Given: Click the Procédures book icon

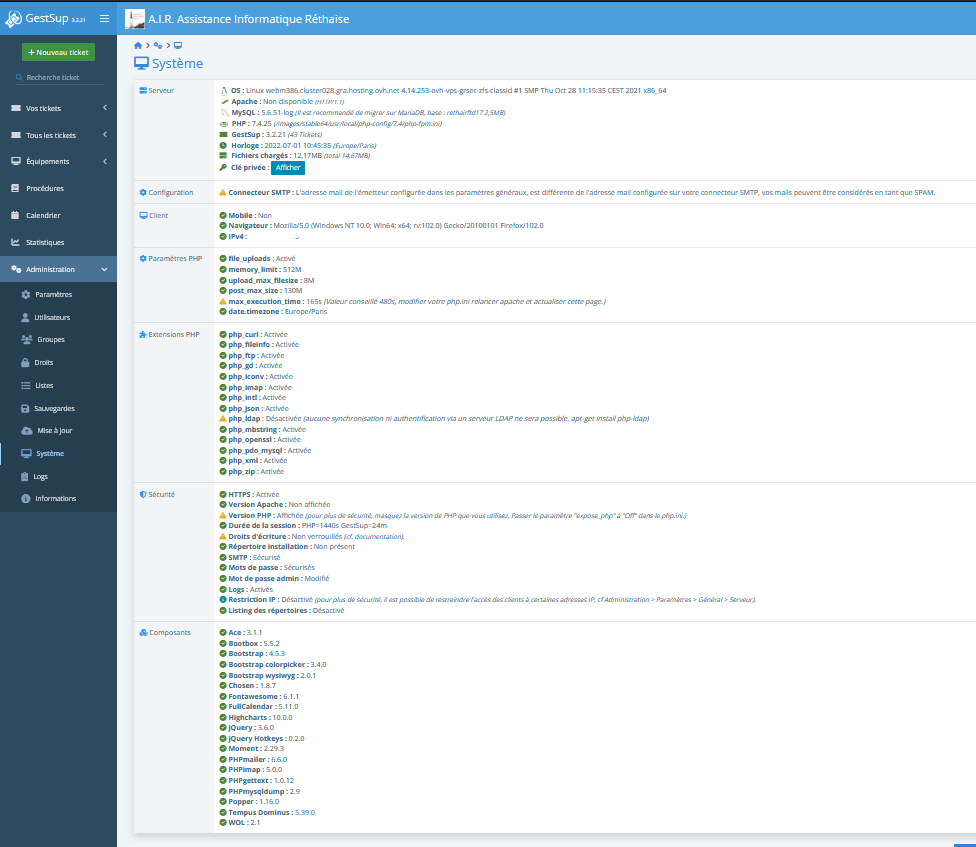Looking at the screenshot, I should [x=15, y=188].
